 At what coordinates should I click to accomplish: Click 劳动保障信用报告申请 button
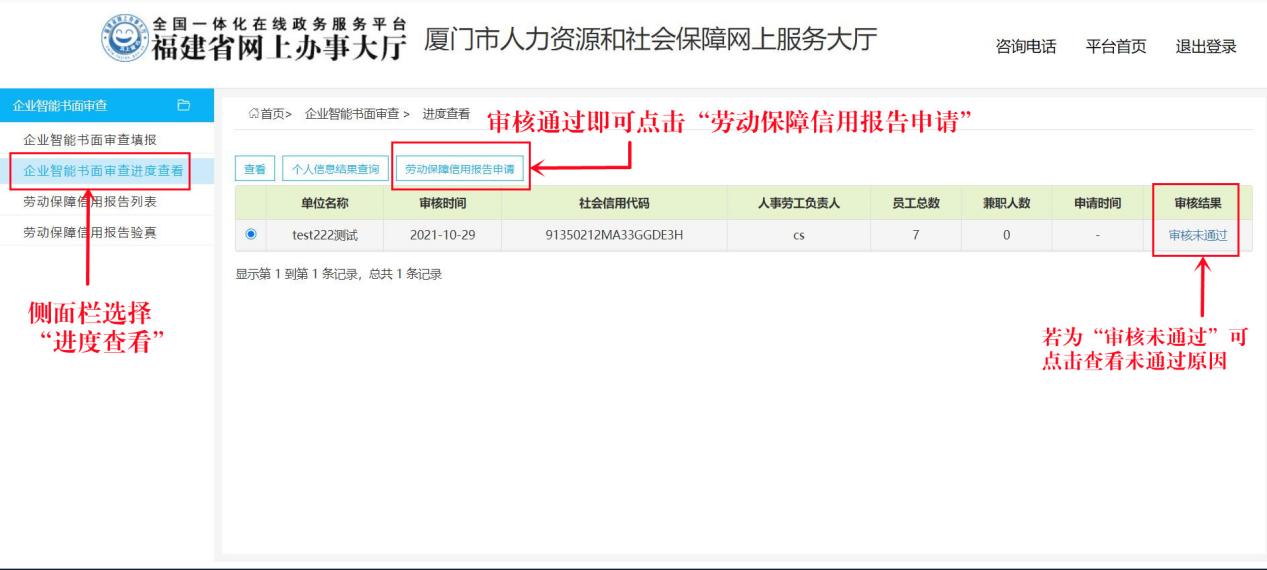point(459,170)
